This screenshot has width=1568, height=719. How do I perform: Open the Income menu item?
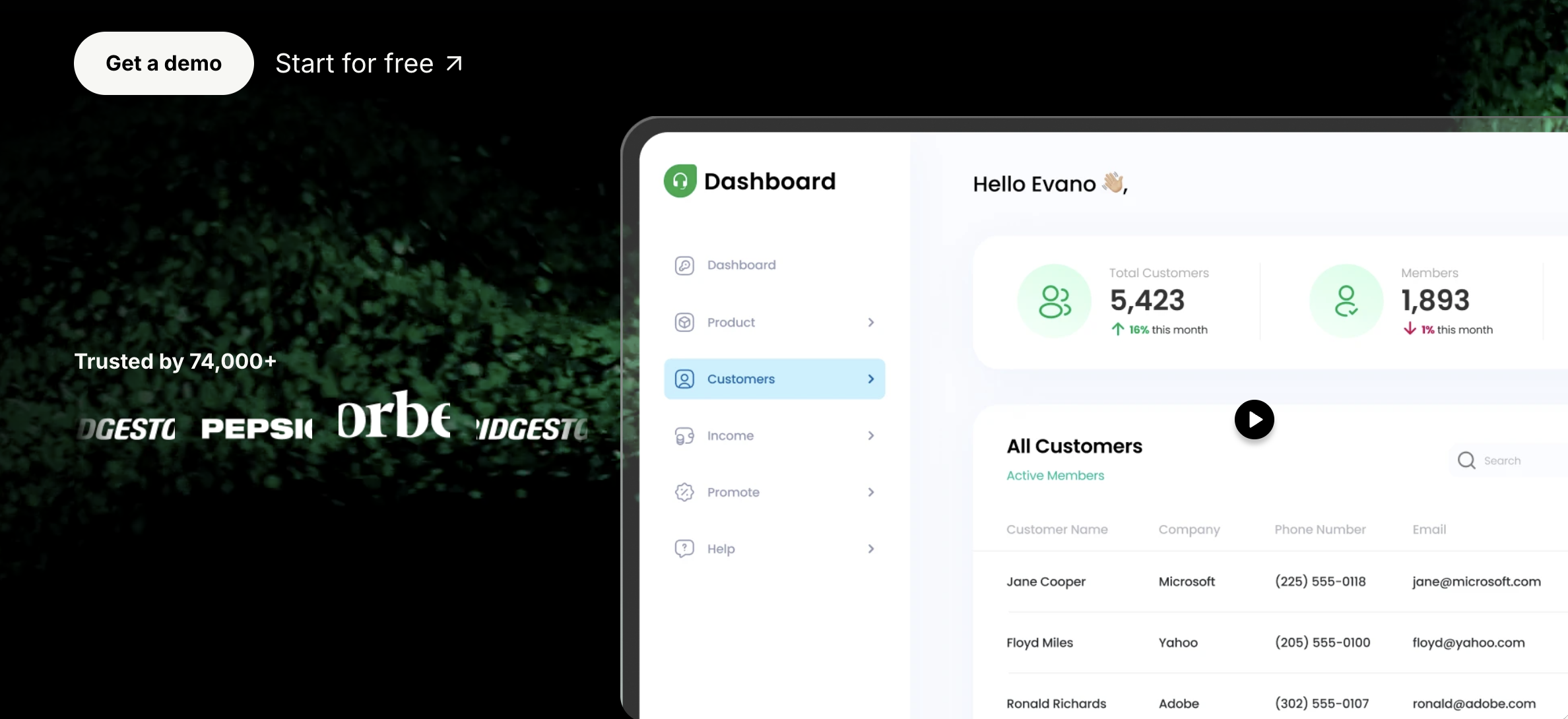(775, 435)
